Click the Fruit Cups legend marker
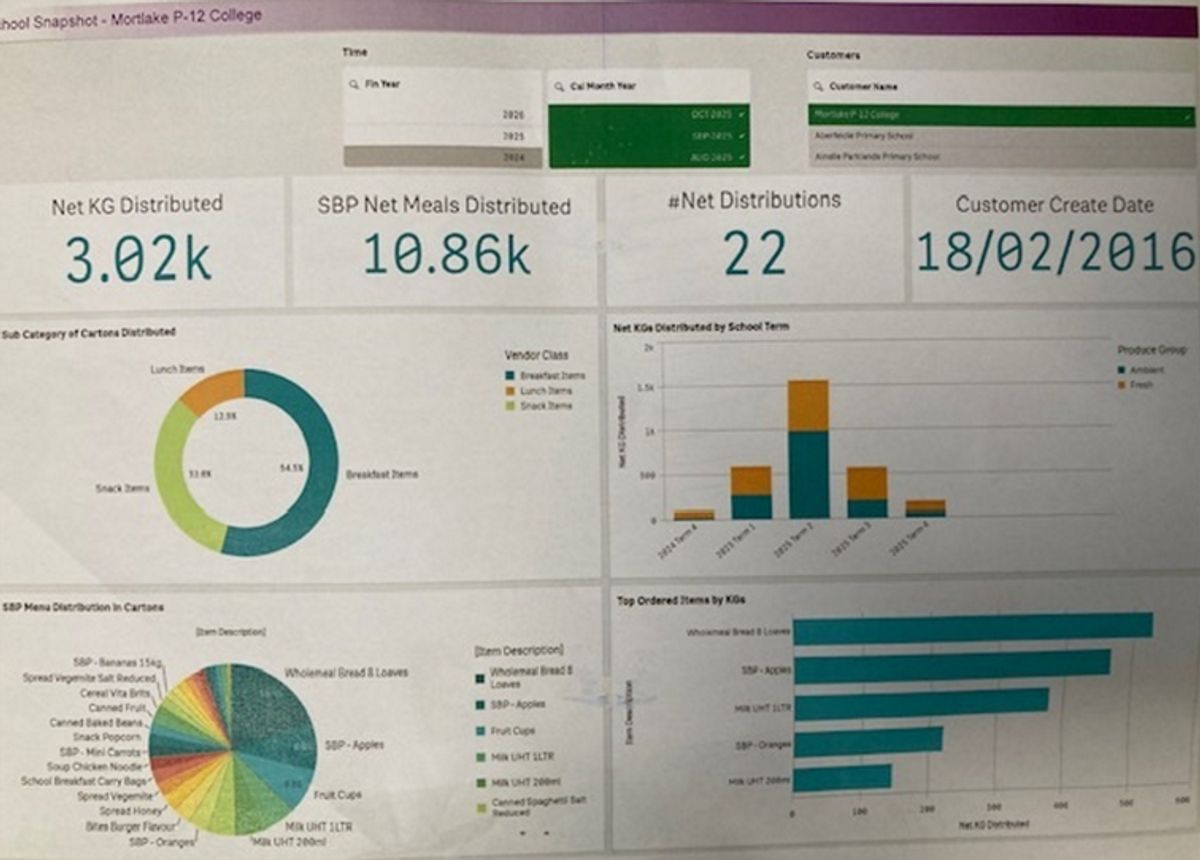 [x=478, y=731]
